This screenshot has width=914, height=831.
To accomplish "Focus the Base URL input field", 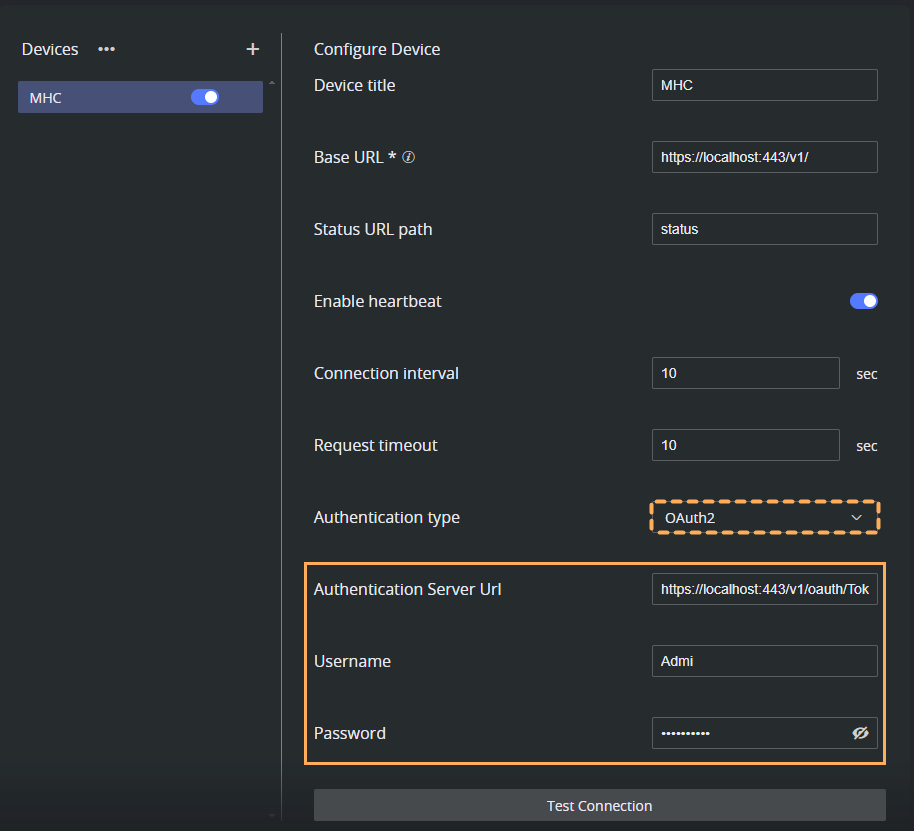I will 764,157.
